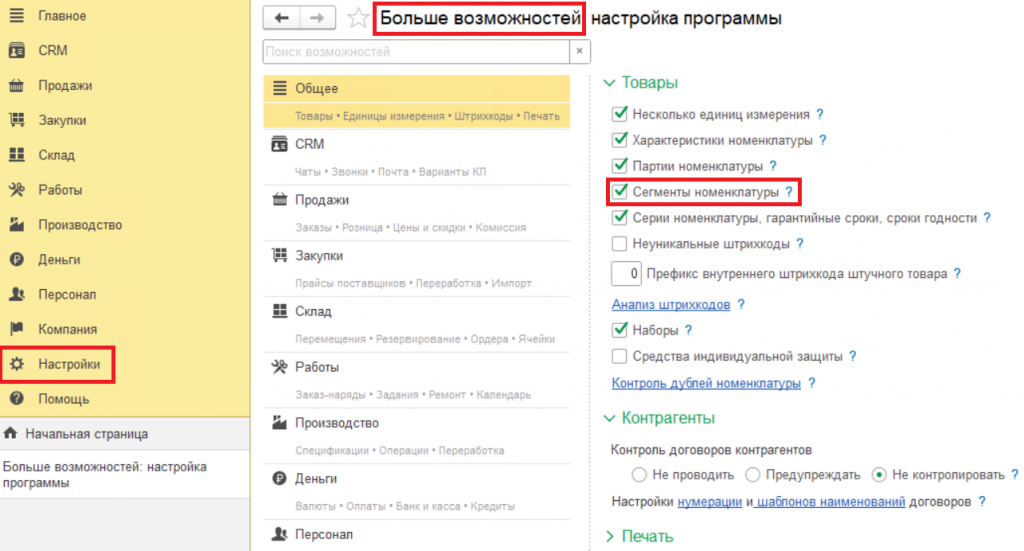The height and width of the screenshot is (551, 1024).
Task: Enable Средства индивидуальной защиты checkbox
Action: (x=620, y=356)
